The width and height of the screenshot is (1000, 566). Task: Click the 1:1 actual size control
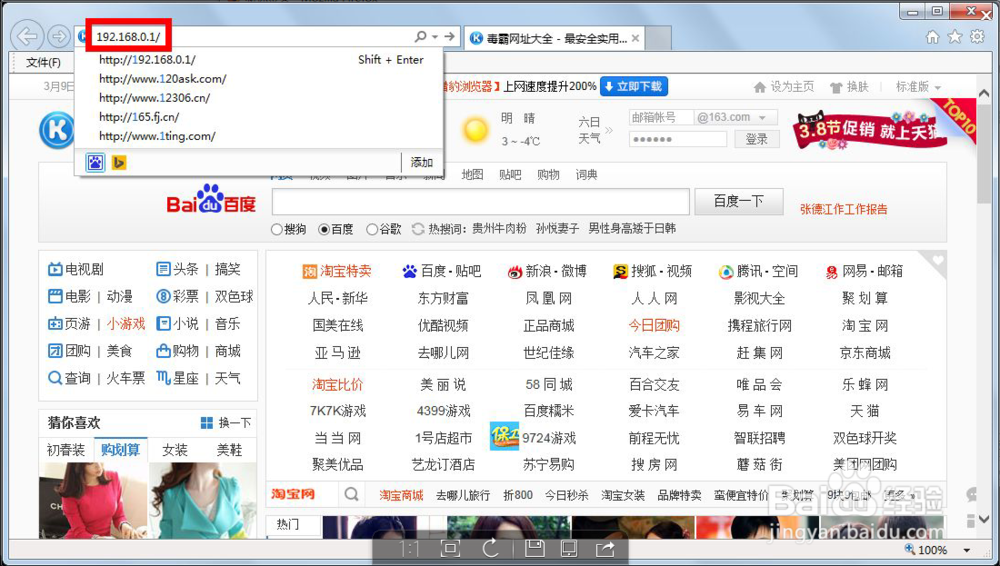409,549
